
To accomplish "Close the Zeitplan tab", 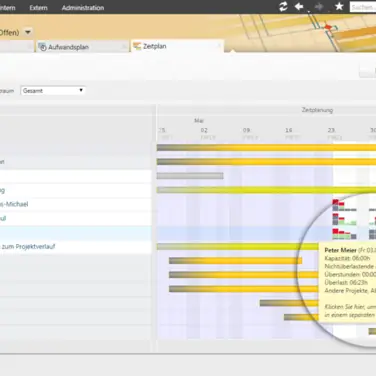I will tap(219, 46).
